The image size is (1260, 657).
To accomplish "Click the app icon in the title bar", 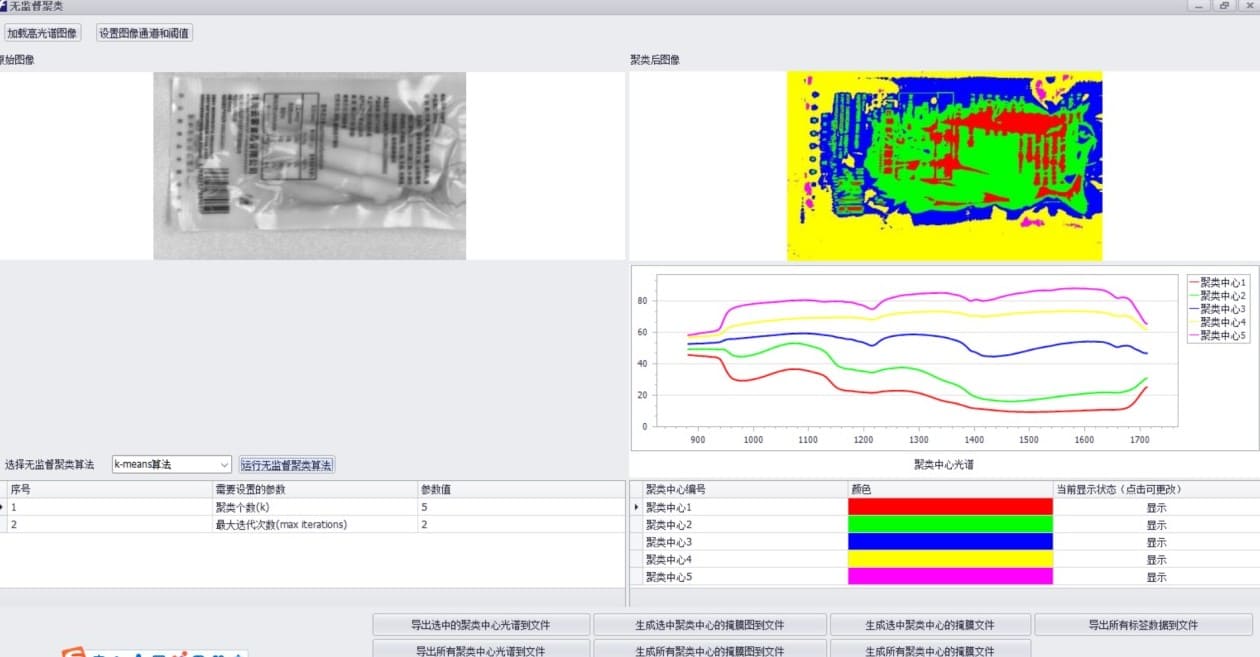I will [4, 6].
